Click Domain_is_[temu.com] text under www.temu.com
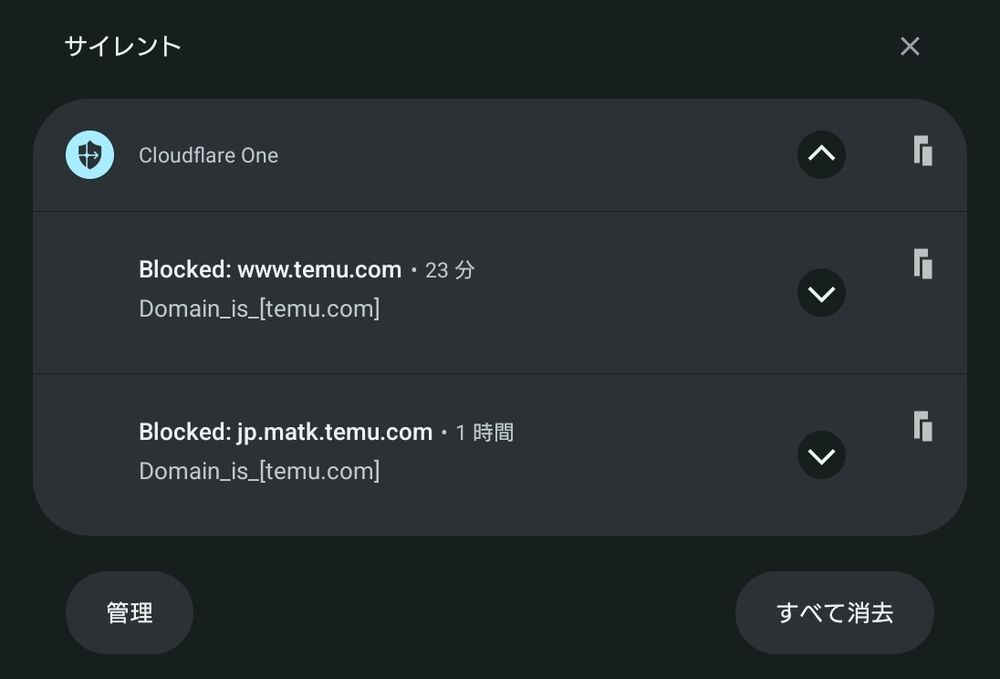Viewport: 1000px width, 679px height. tap(259, 309)
